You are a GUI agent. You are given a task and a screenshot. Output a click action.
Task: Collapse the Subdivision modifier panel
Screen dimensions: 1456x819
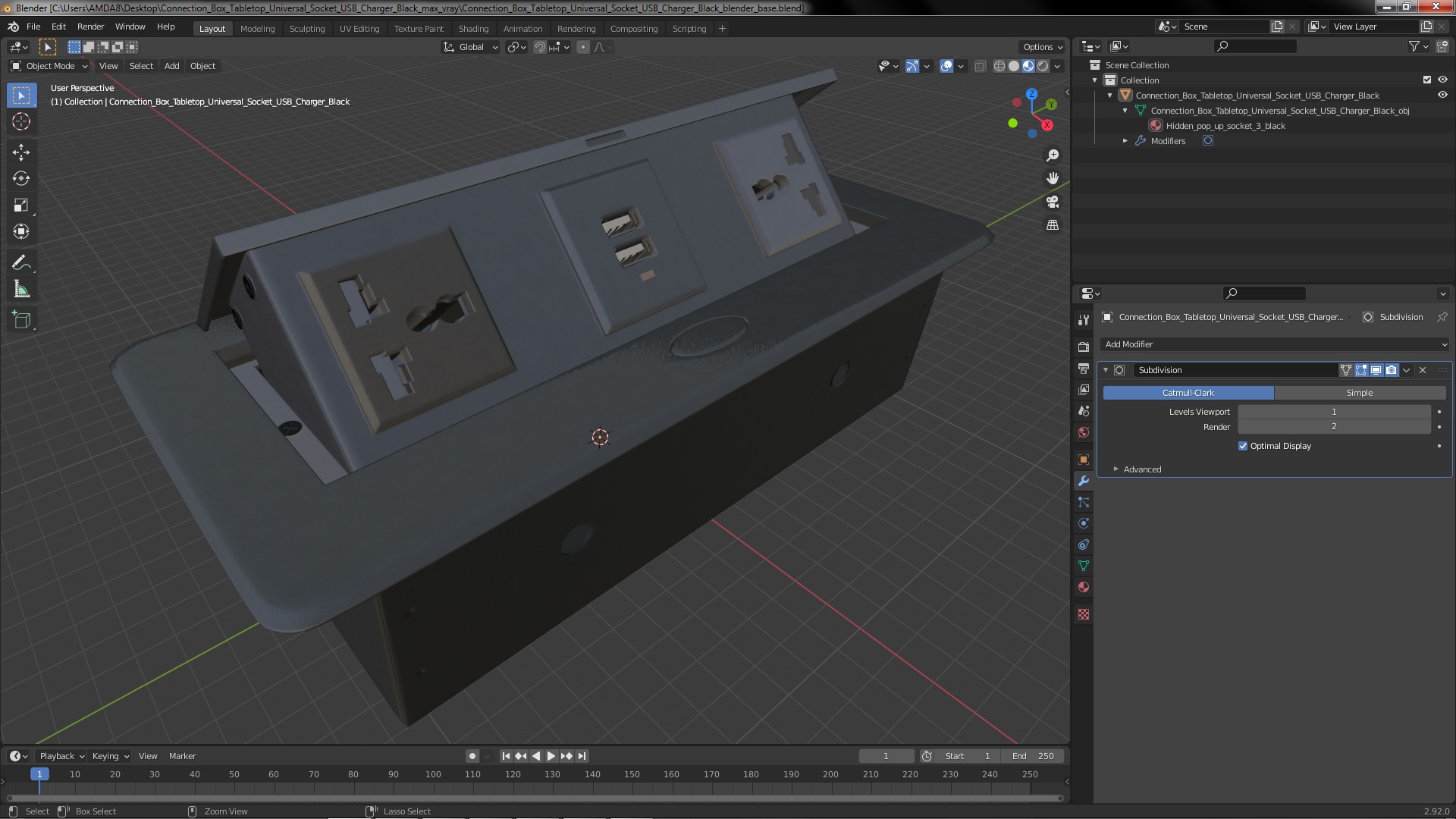[x=1106, y=370]
